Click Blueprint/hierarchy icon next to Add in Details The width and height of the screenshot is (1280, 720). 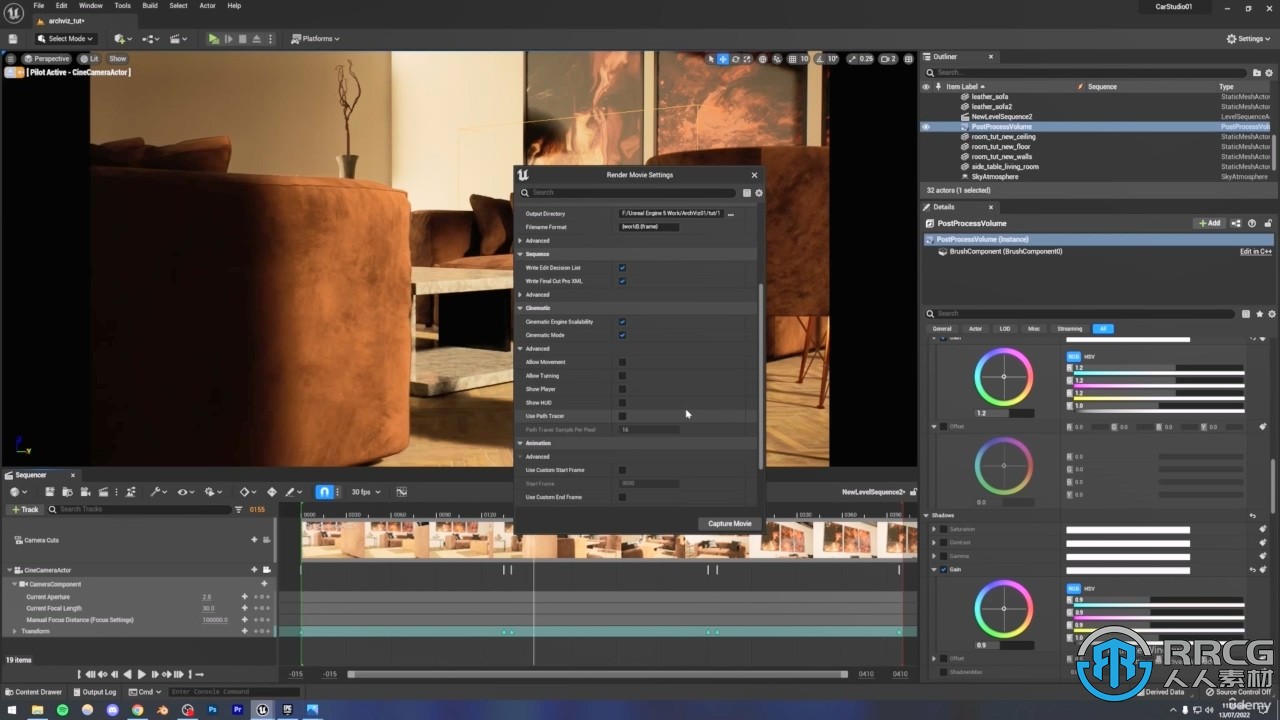1236,223
